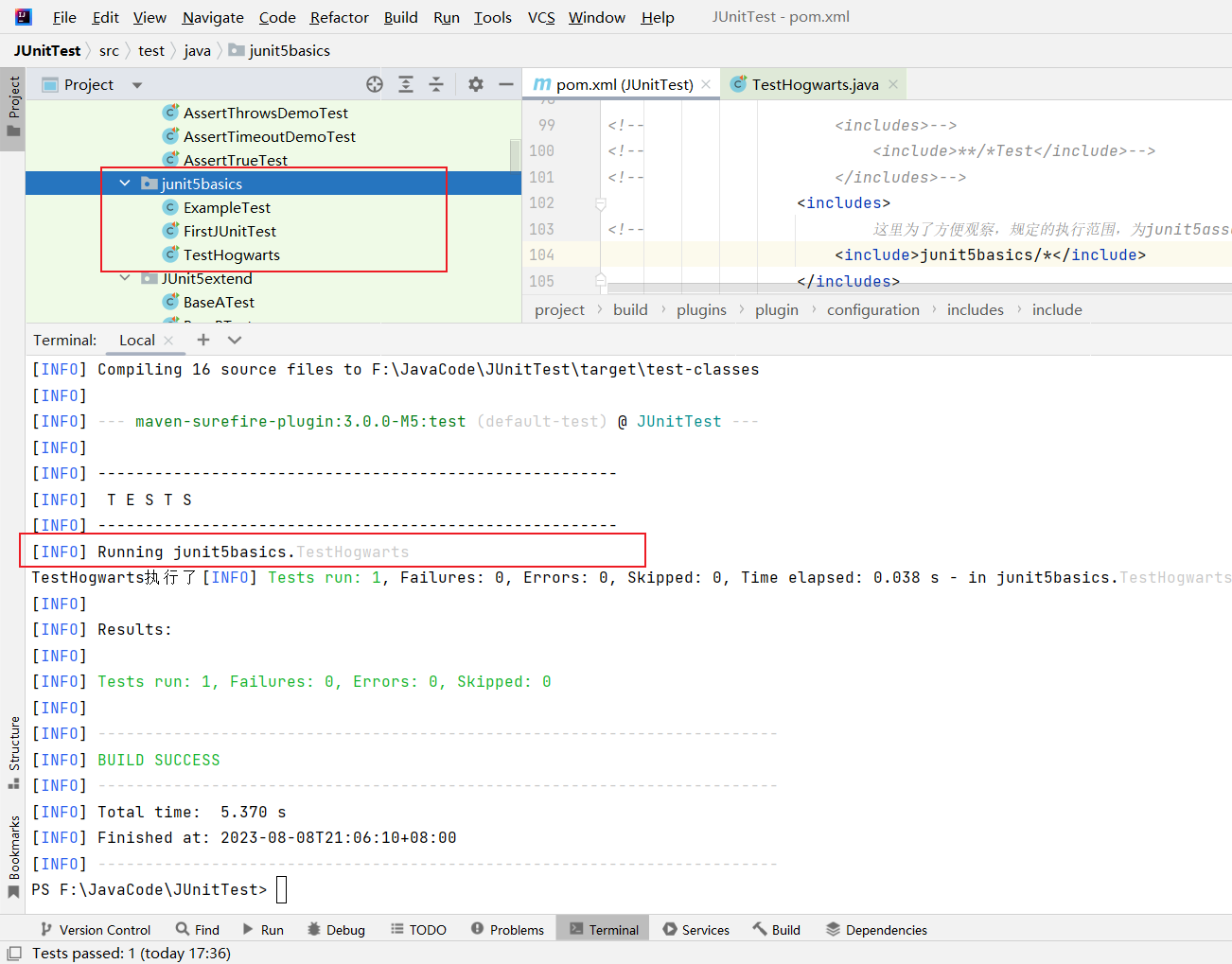Open the Version Control tool window

[x=95, y=930]
